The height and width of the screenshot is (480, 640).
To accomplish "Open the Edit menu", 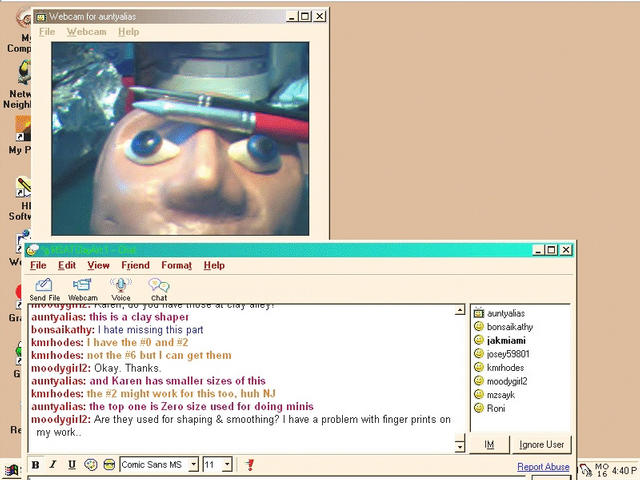I will pyautogui.click(x=67, y=265).
